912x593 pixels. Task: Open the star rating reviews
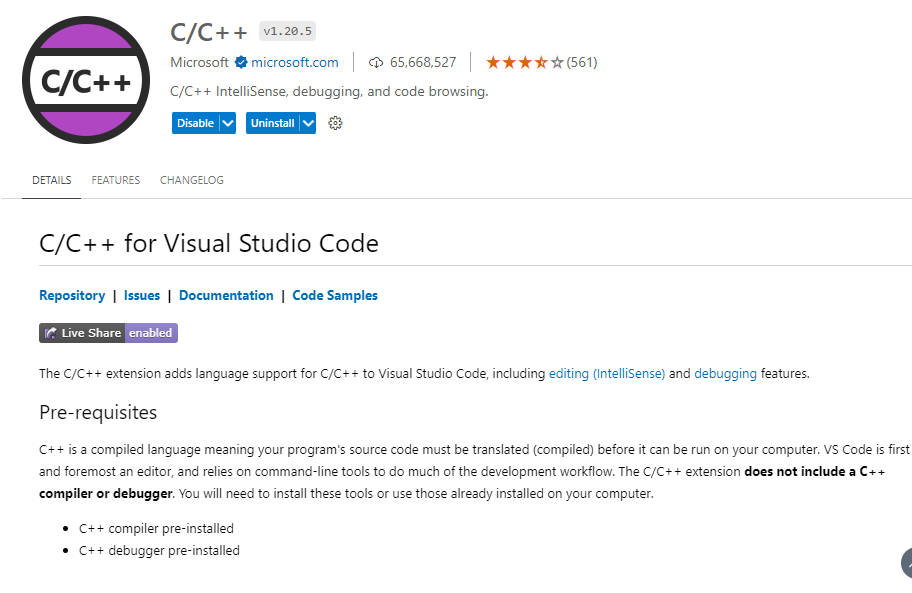click(525, 62)
